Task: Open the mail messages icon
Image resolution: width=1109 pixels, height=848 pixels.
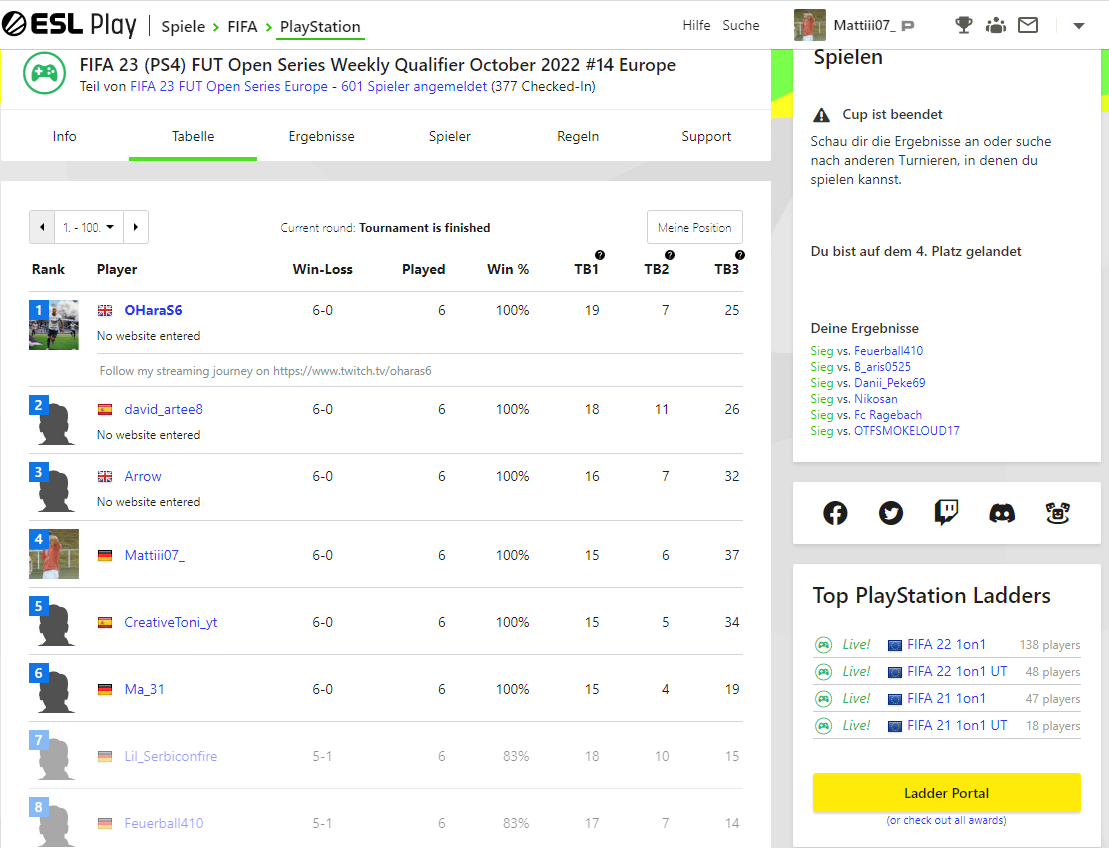Action: (x=1028, y=25)
